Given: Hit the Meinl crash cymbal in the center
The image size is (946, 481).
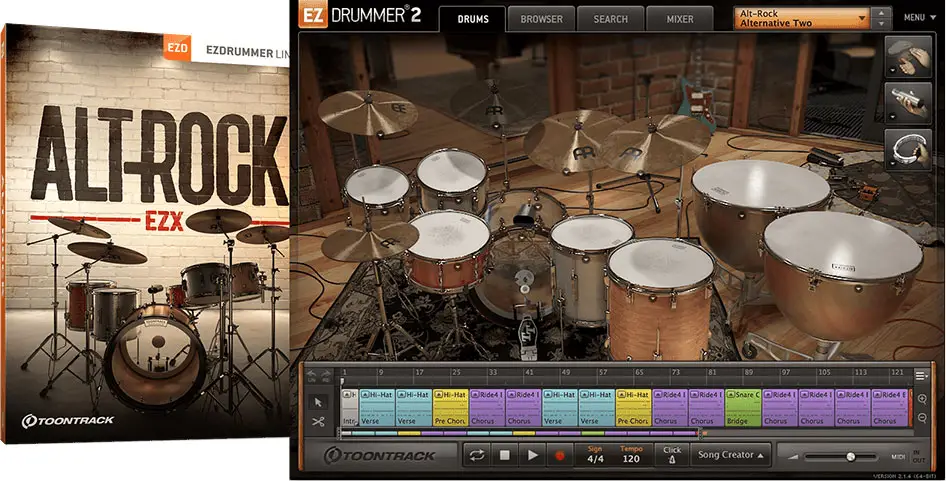Looking at the screenshot, I should click(x=570, y=142).
